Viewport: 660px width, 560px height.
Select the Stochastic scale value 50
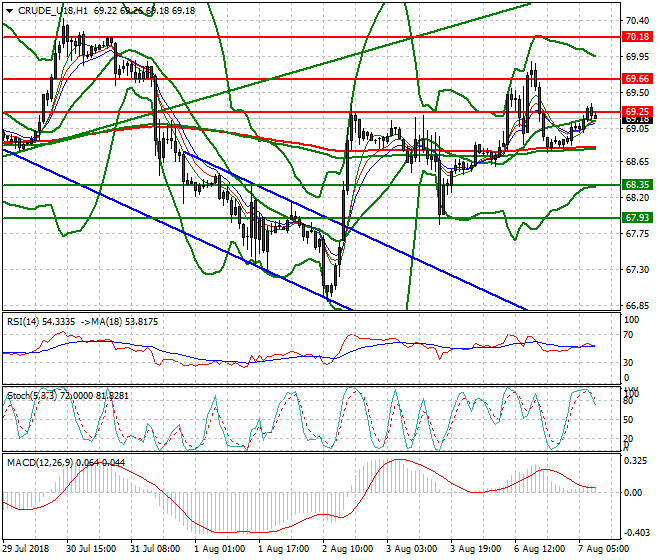628,420
